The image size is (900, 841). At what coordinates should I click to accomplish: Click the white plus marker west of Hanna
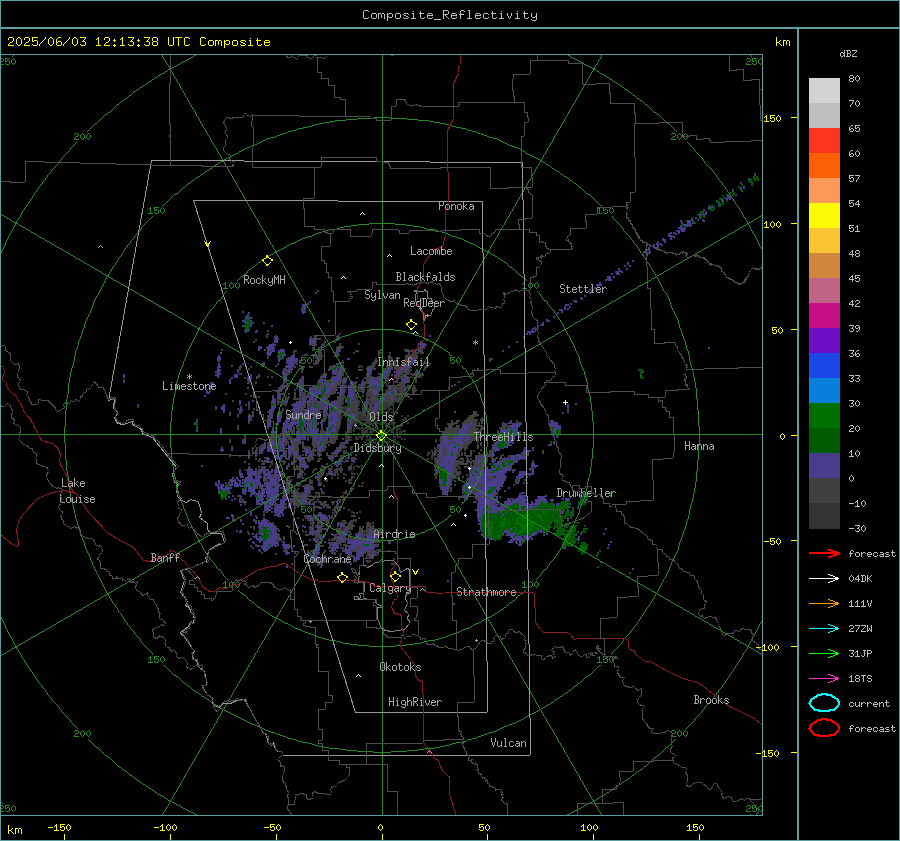coord(565,402)
